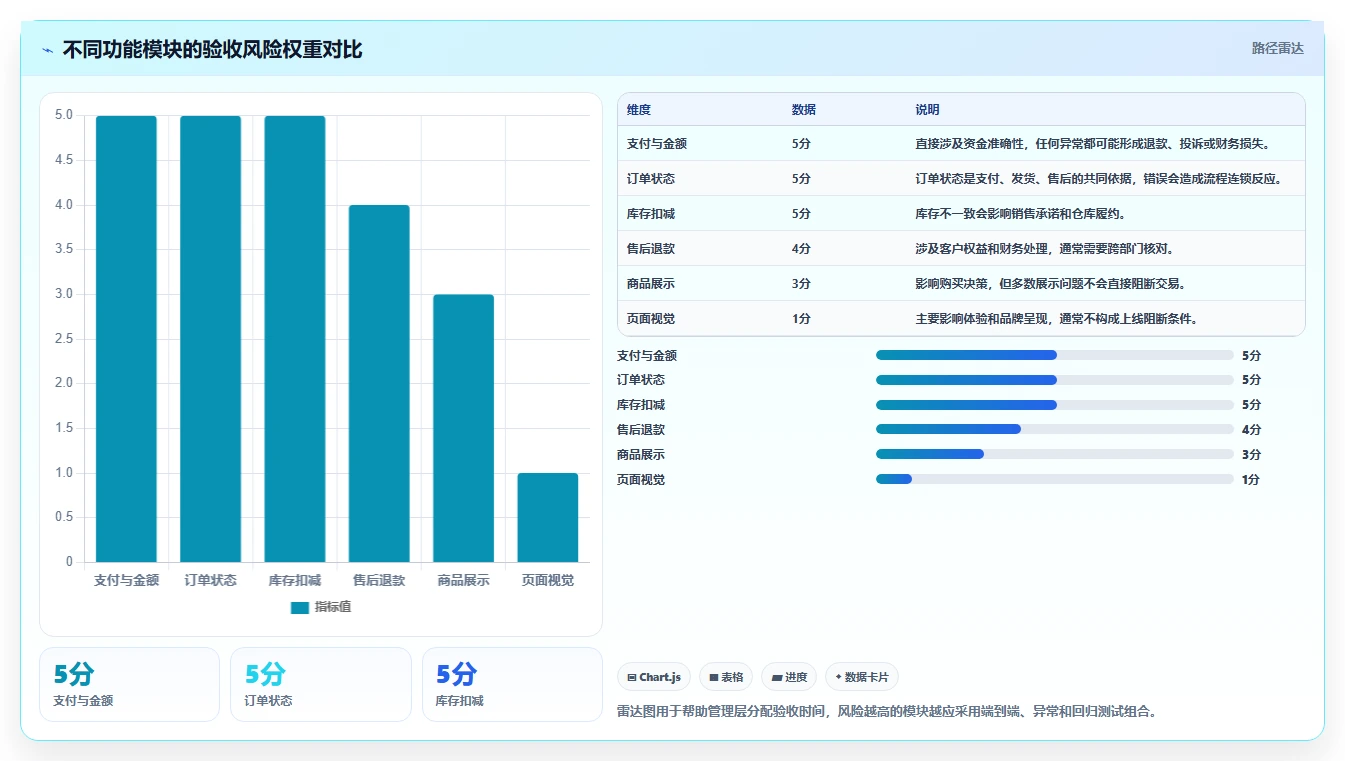Screen dimensions: 1345x761
Task: Click the 库存扣减 bar in chart
Action: (295, 339)
